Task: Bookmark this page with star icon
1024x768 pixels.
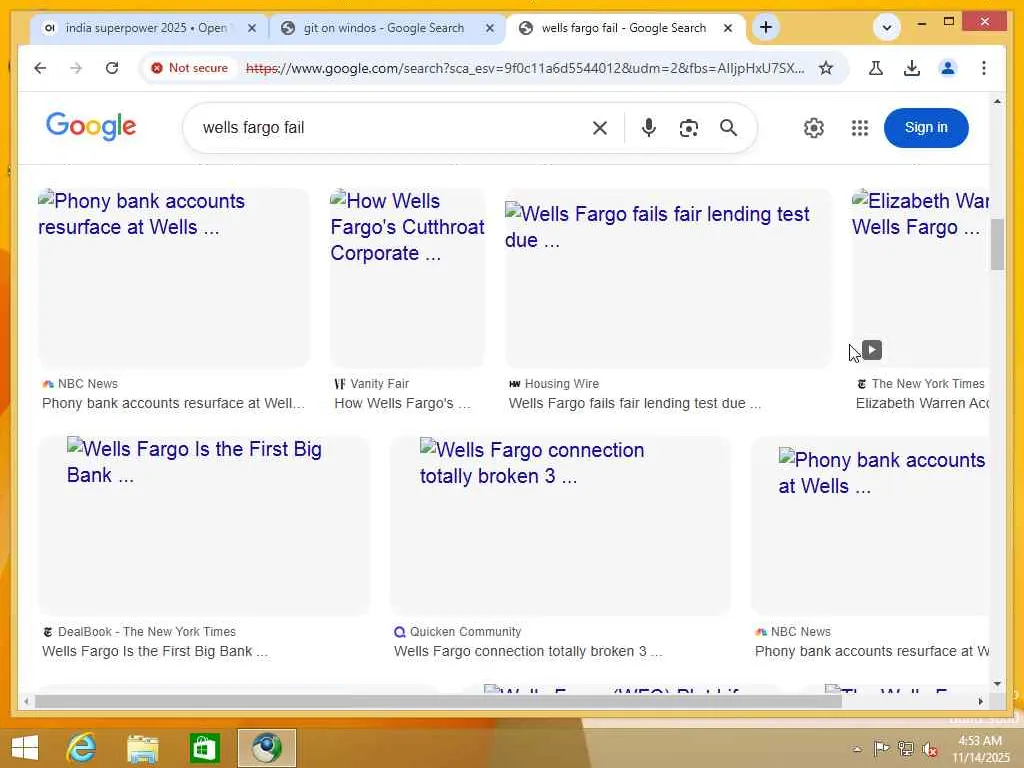Action: tap(825, 68)
